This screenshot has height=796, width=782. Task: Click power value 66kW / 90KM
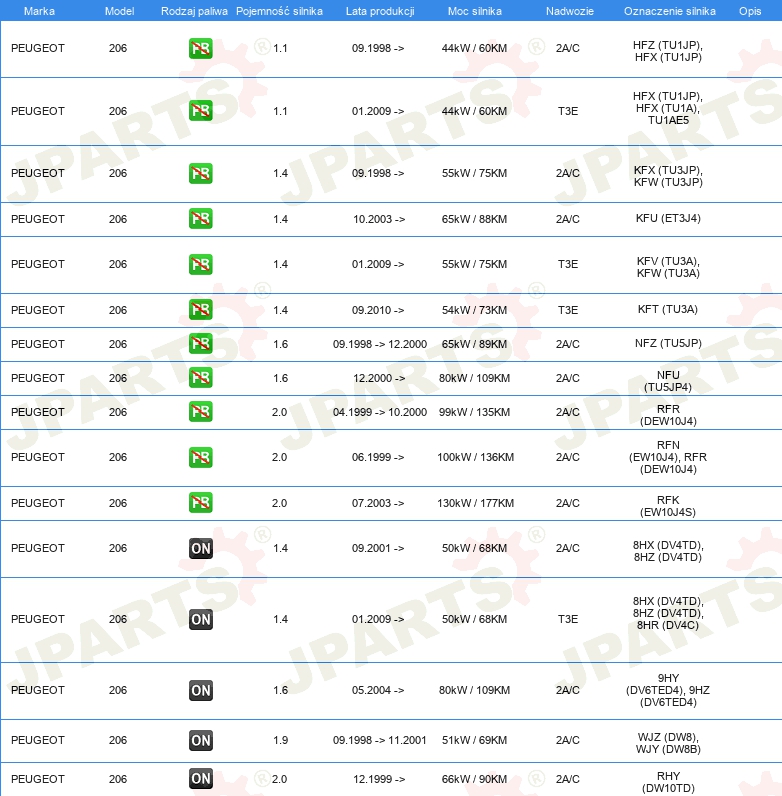point(474,779)
